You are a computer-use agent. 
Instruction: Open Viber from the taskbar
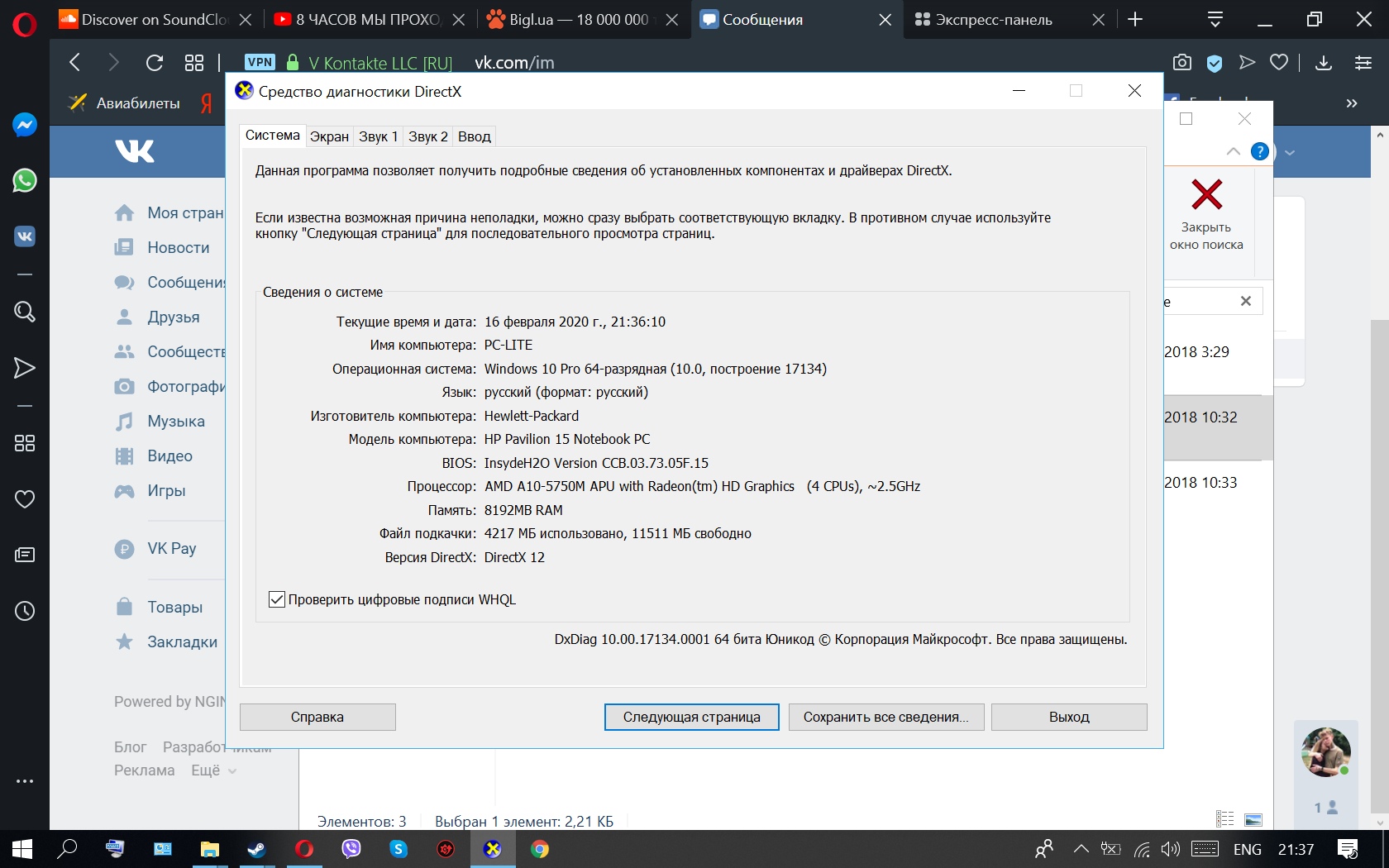point(351,849)
